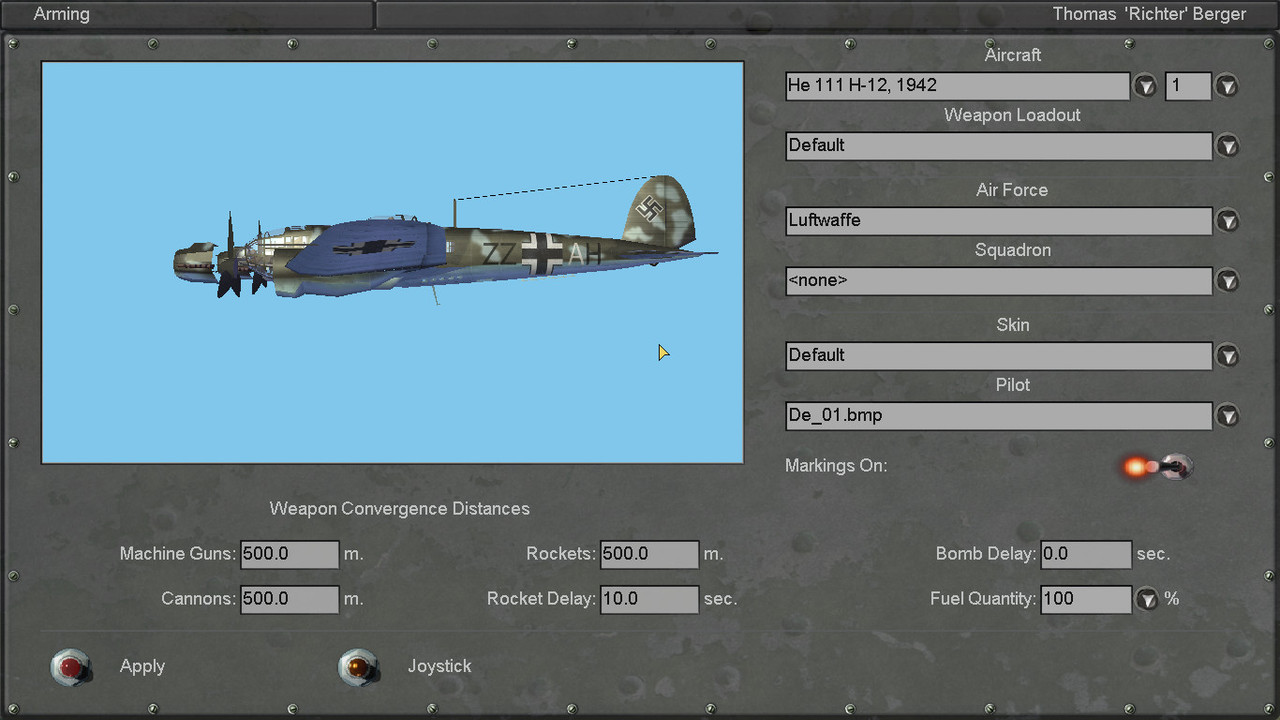
Task: Click the Joystick label
Action: 439,666
